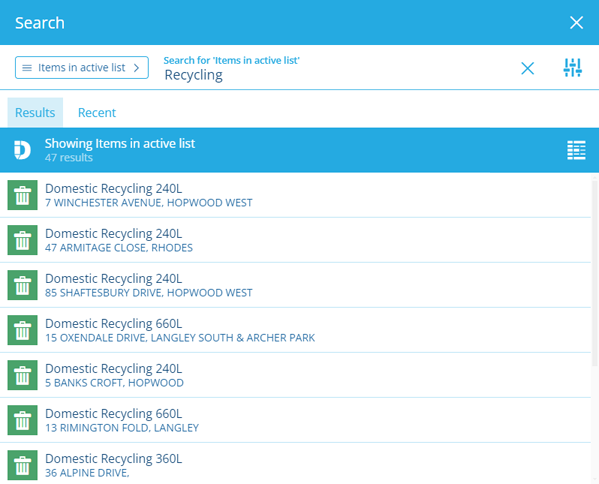Click bin icon for 47 Armitage Close
Viewport: 599px width, 484px height.
pyautogui.click(x=23, y=240)
